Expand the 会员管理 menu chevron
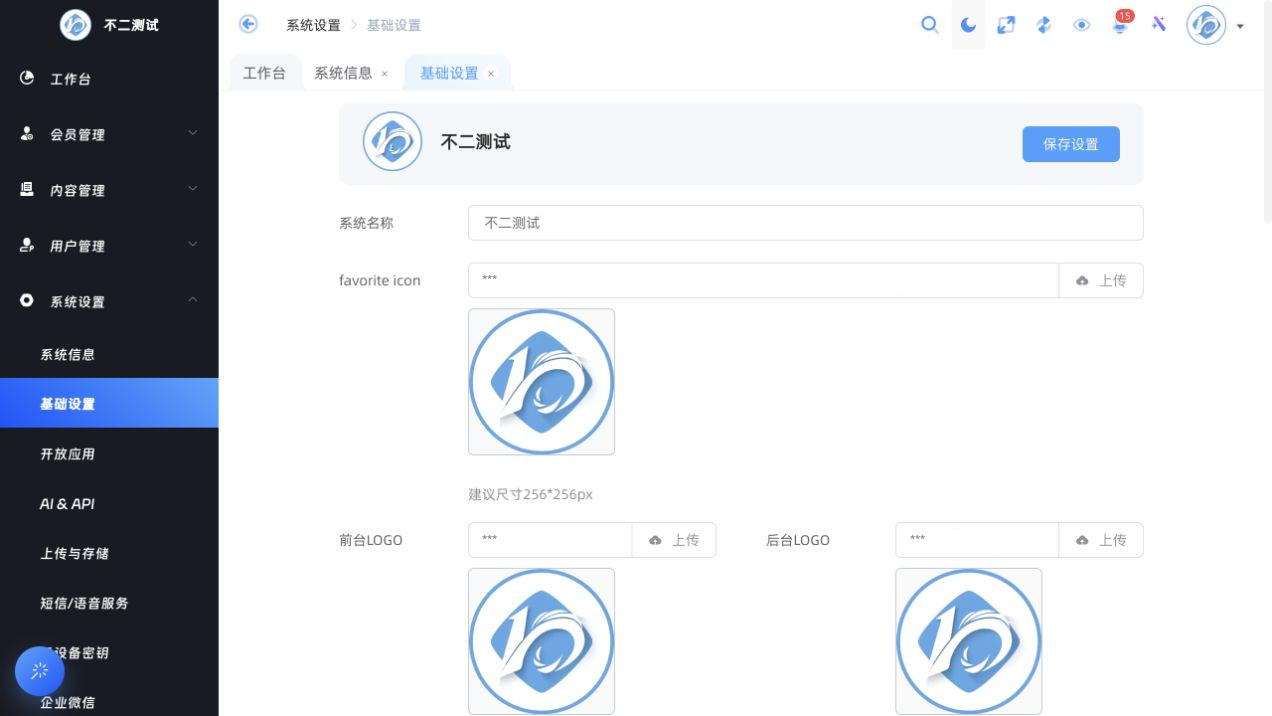1272x716 pixels. [x=193, y=133]
